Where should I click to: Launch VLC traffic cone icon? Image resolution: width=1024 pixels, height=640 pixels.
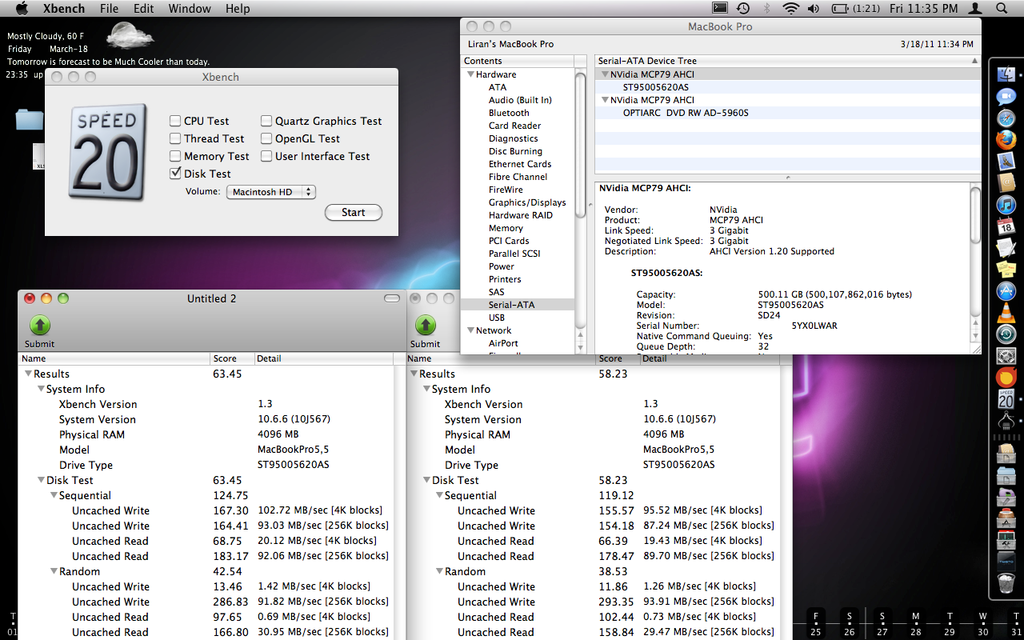(x=1006, y=313)
